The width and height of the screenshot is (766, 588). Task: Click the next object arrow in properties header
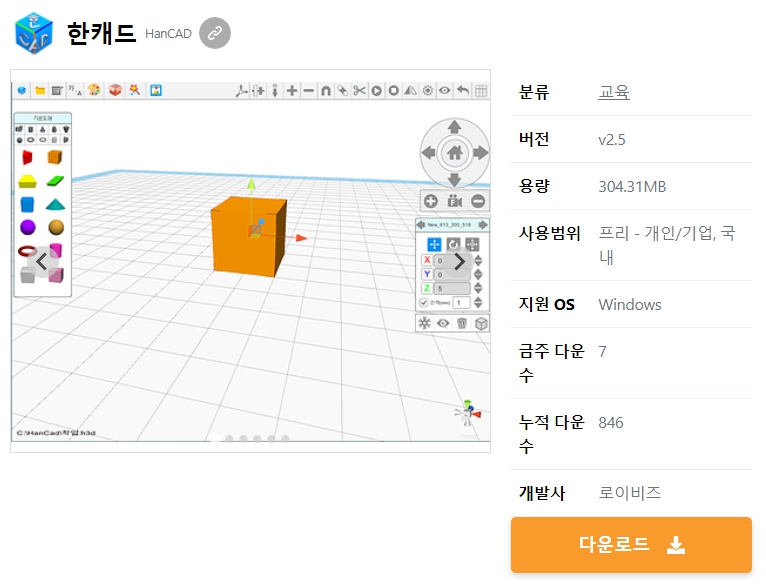tap(483, 225)
